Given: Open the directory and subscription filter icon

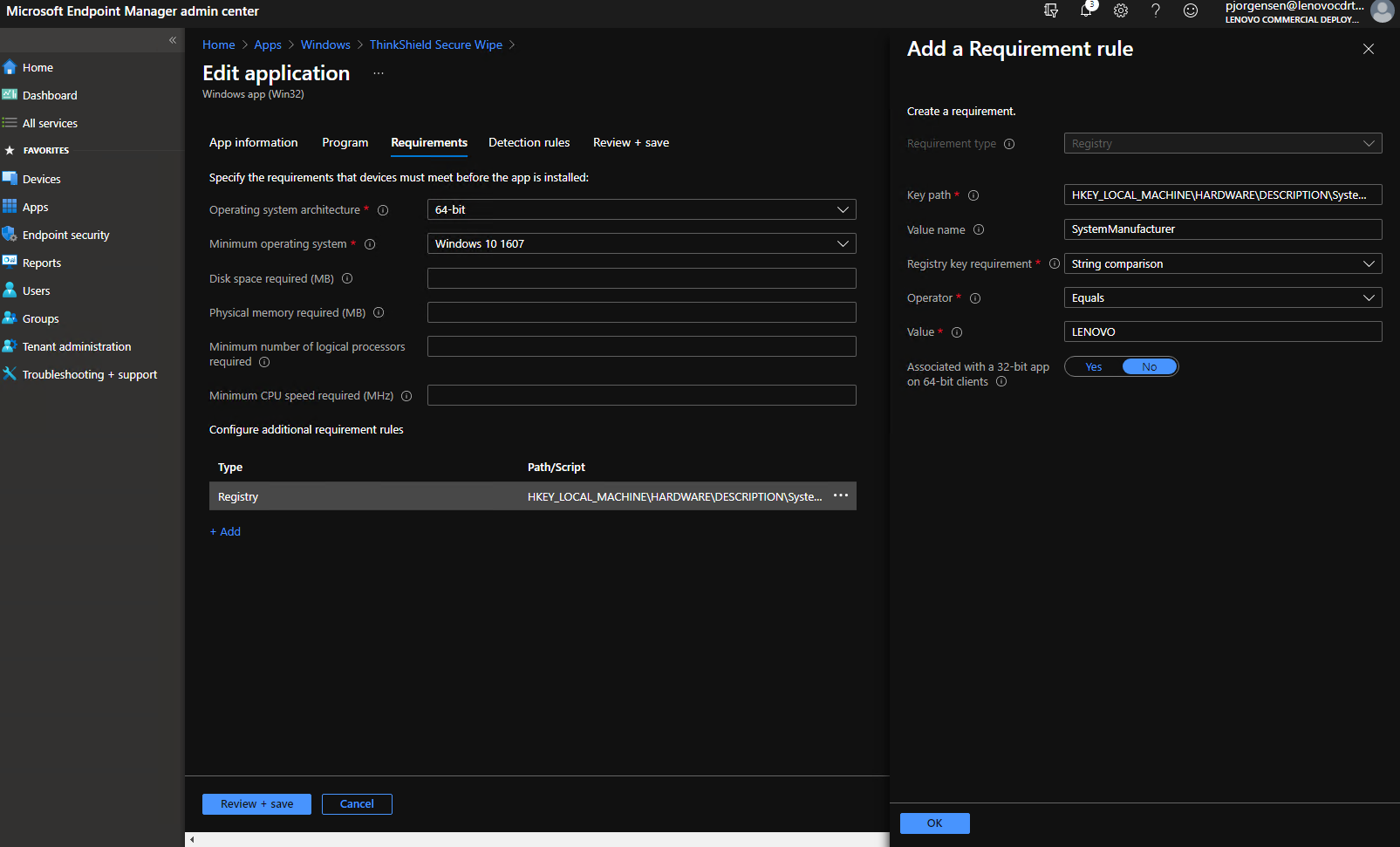Looking at the screenshot, I should (1051, 10).
